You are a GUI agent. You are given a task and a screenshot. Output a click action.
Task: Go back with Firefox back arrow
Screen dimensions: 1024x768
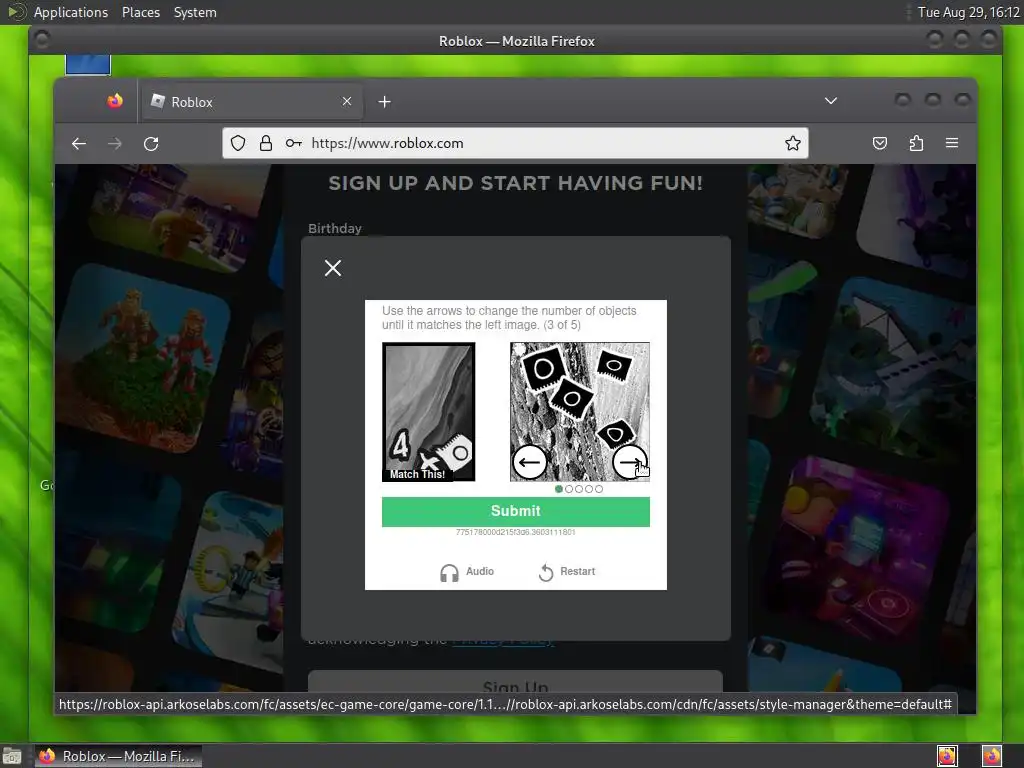(79, 144)
